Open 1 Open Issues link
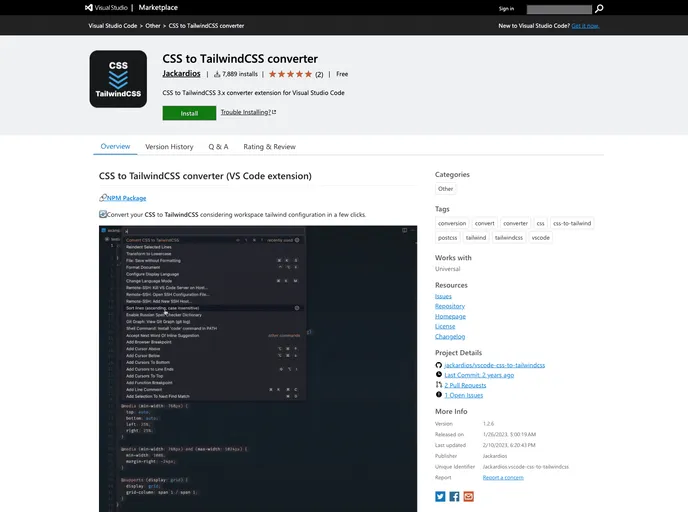The height and width of the screenshot is (512, 688). [x=464, y=395]
